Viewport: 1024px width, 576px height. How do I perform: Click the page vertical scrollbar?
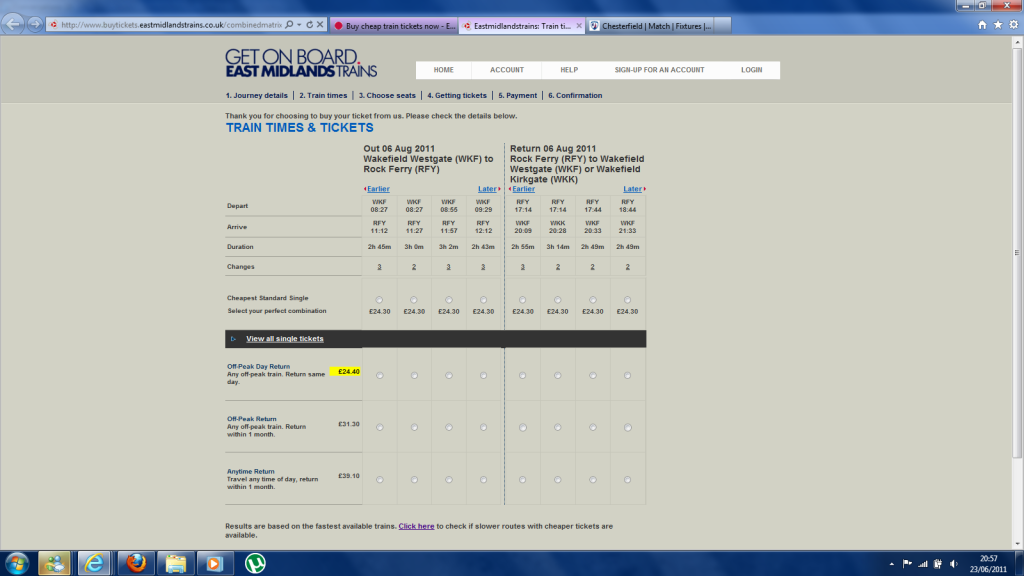tap(1017, 253)
